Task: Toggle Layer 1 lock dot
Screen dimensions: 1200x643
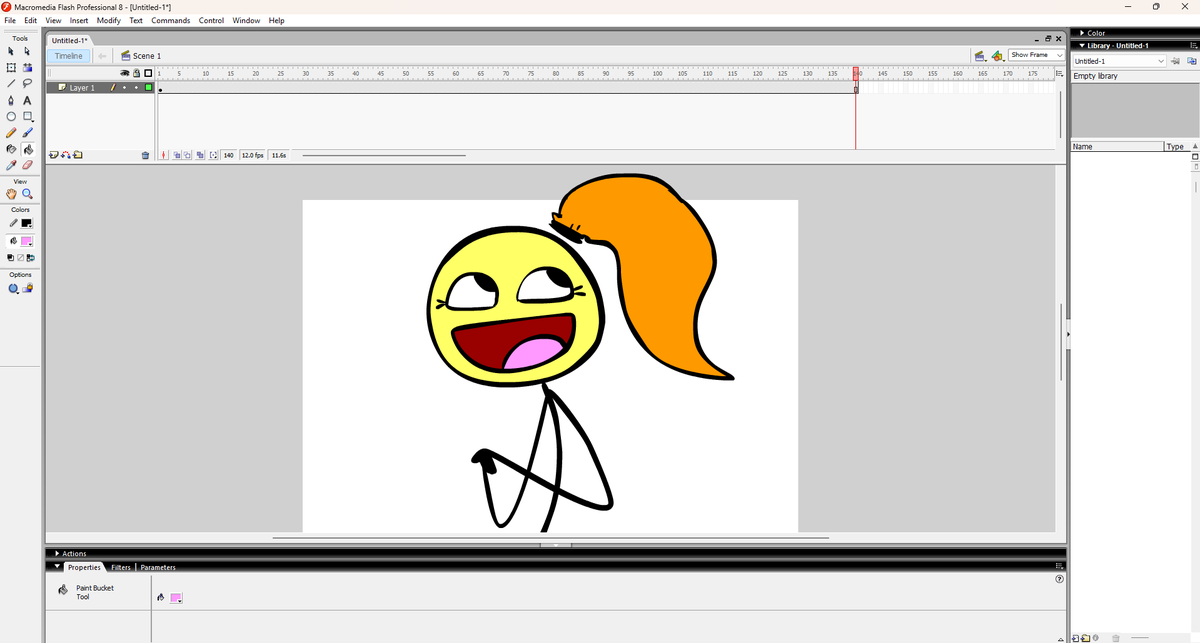Action: click(x=137, y=88)
